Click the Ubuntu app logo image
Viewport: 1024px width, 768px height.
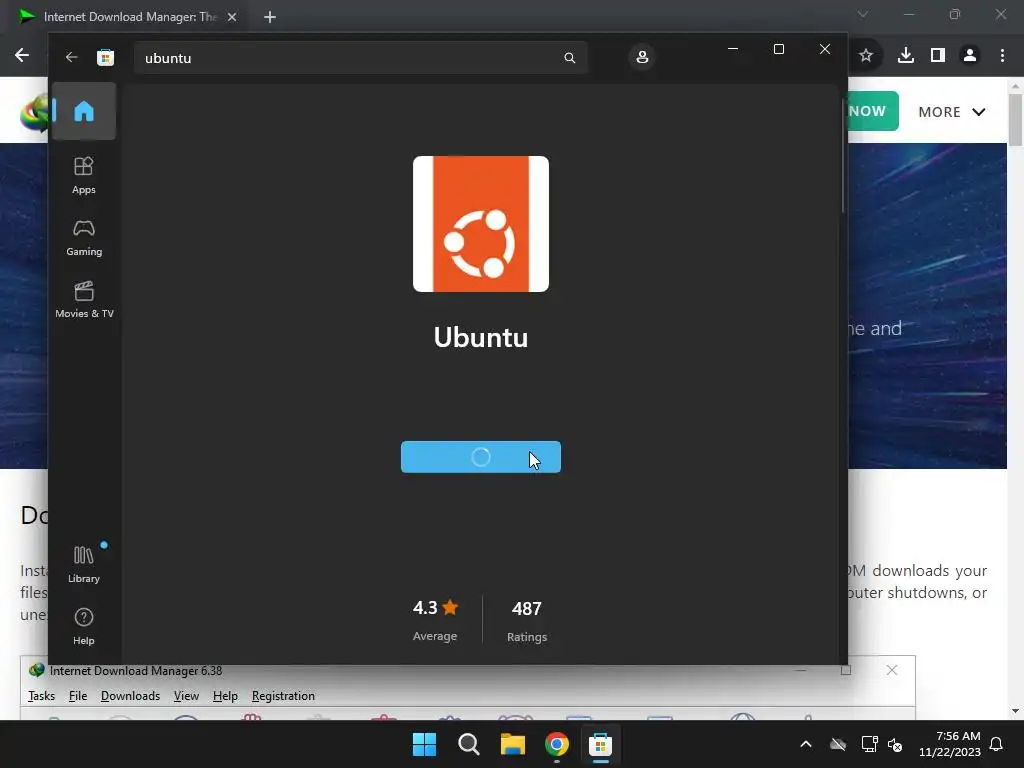[x=481, y=224]
